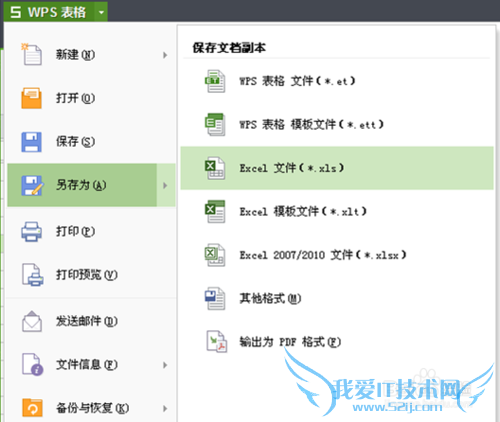This screenshot has height=422, width=500.
Task: Select 打印预览(V) menu item
Action: tap(91, 275)
